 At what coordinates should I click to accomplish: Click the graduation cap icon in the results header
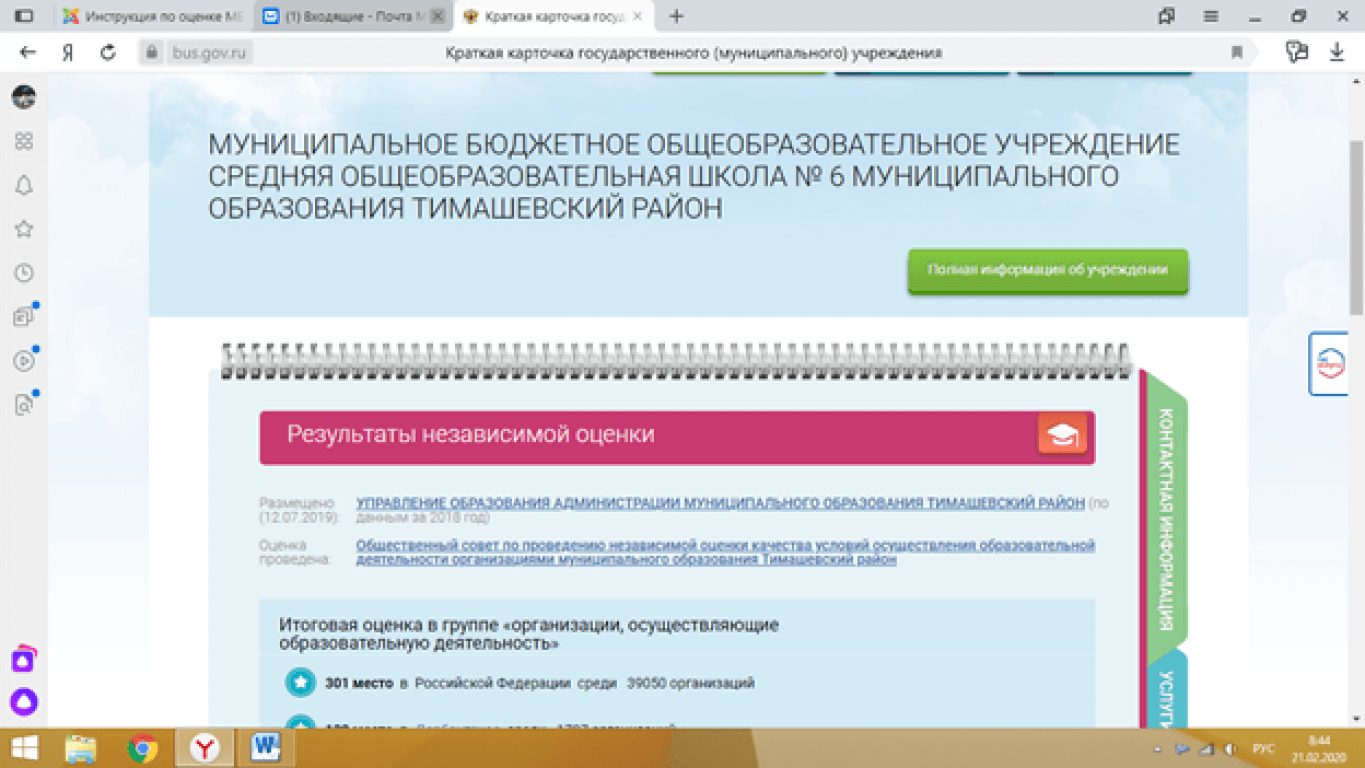(1062, 435)
